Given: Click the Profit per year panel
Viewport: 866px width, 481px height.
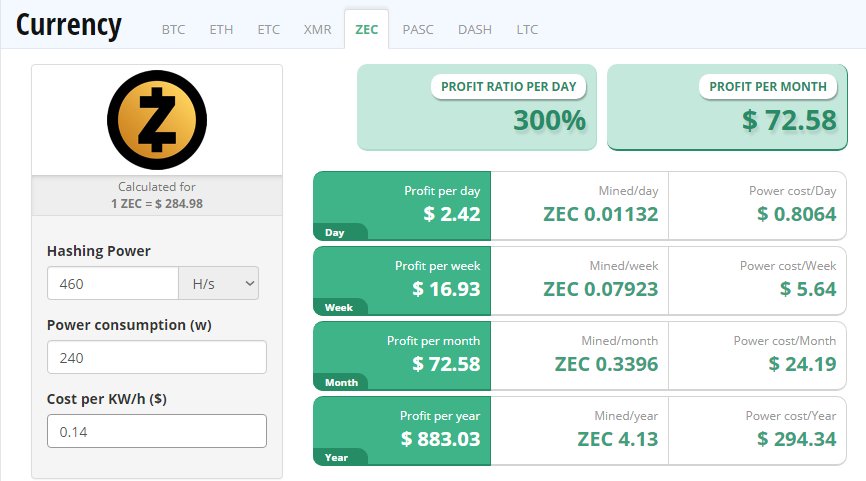Looking at the screenshot, I should [x=402, y=431].
